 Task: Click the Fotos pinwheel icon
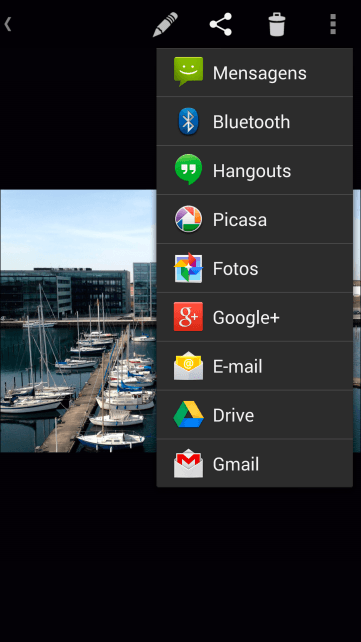188,268
